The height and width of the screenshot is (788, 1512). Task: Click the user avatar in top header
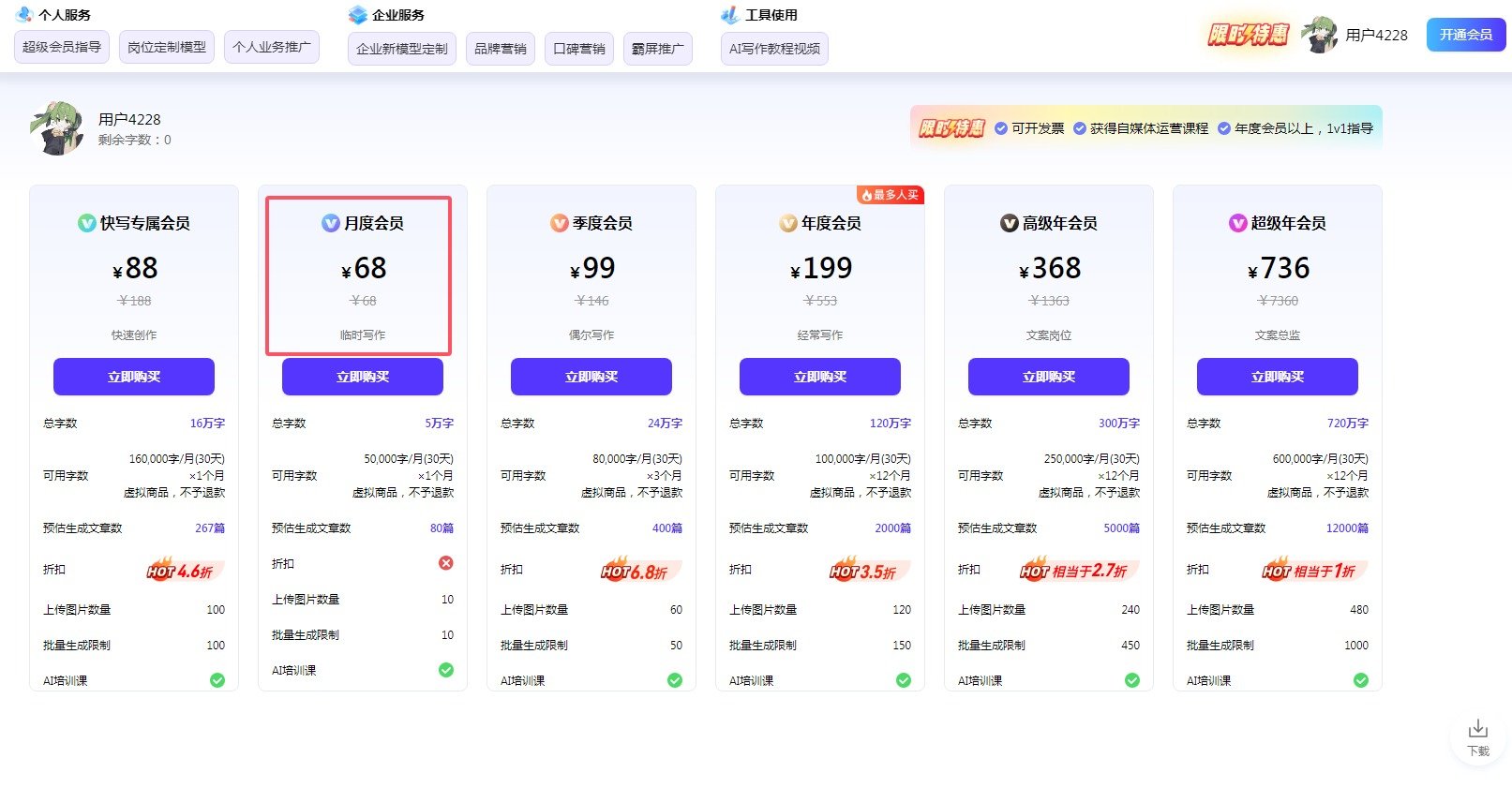(1319, 35)
